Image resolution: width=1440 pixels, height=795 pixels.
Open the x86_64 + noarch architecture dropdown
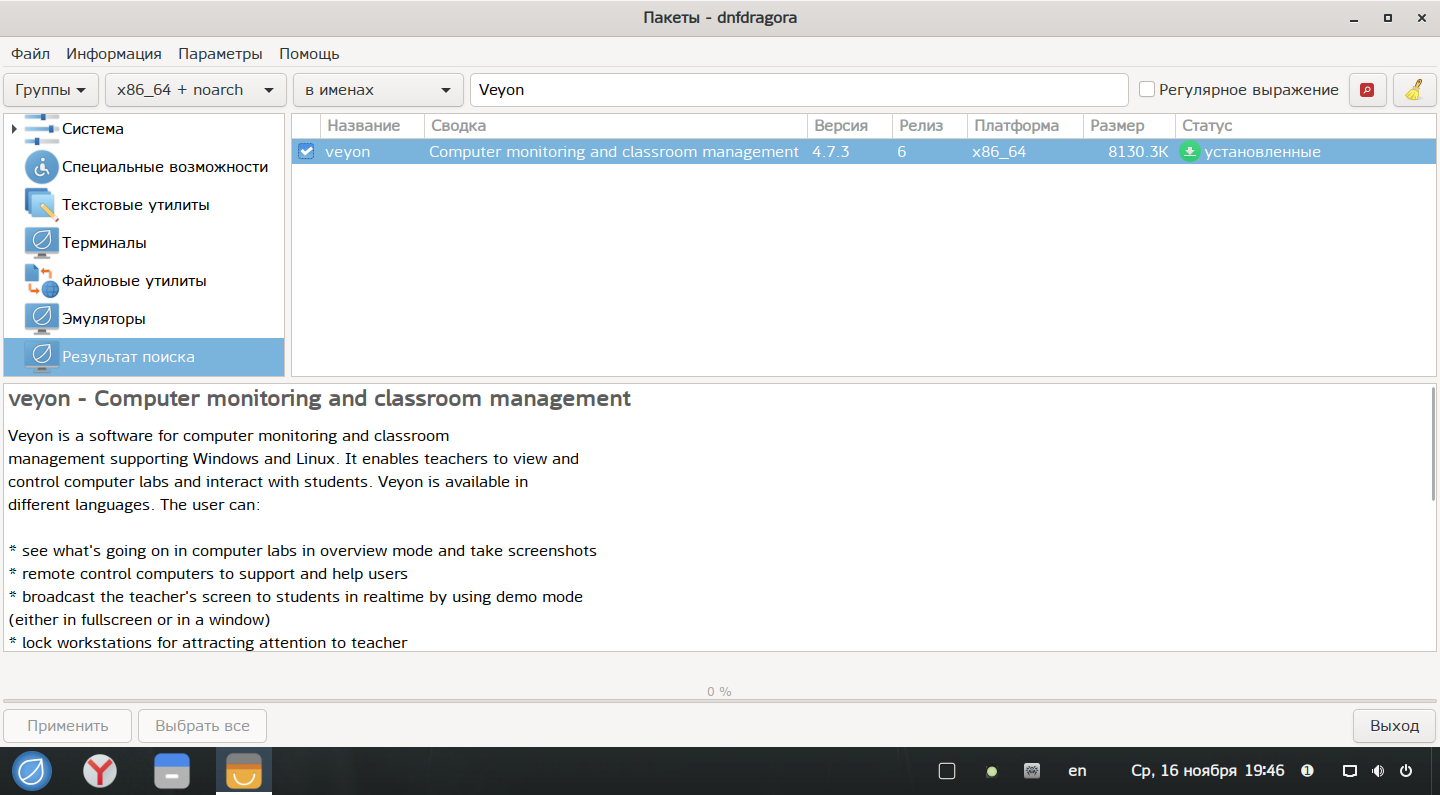tap(196, 90)
